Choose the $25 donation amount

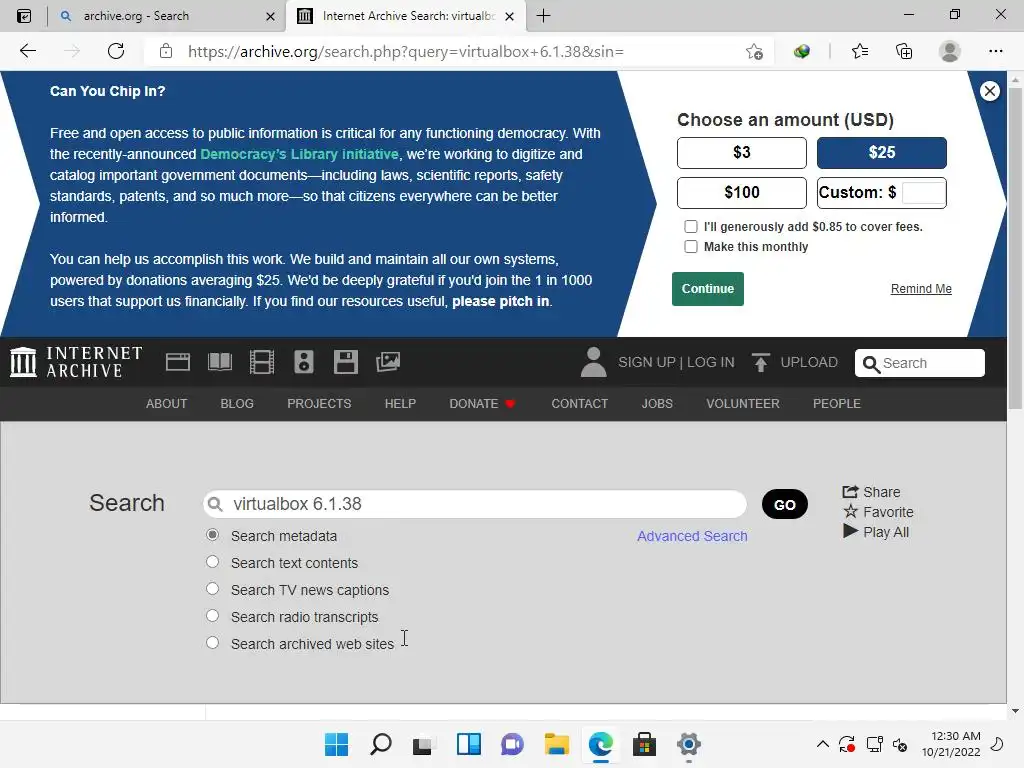(x=882, y=153)
